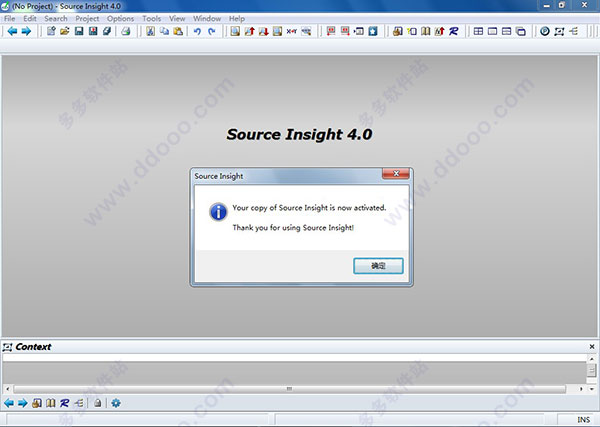
Task: Click Search Backward red up-arrow icon
Action: pos(249,31)
